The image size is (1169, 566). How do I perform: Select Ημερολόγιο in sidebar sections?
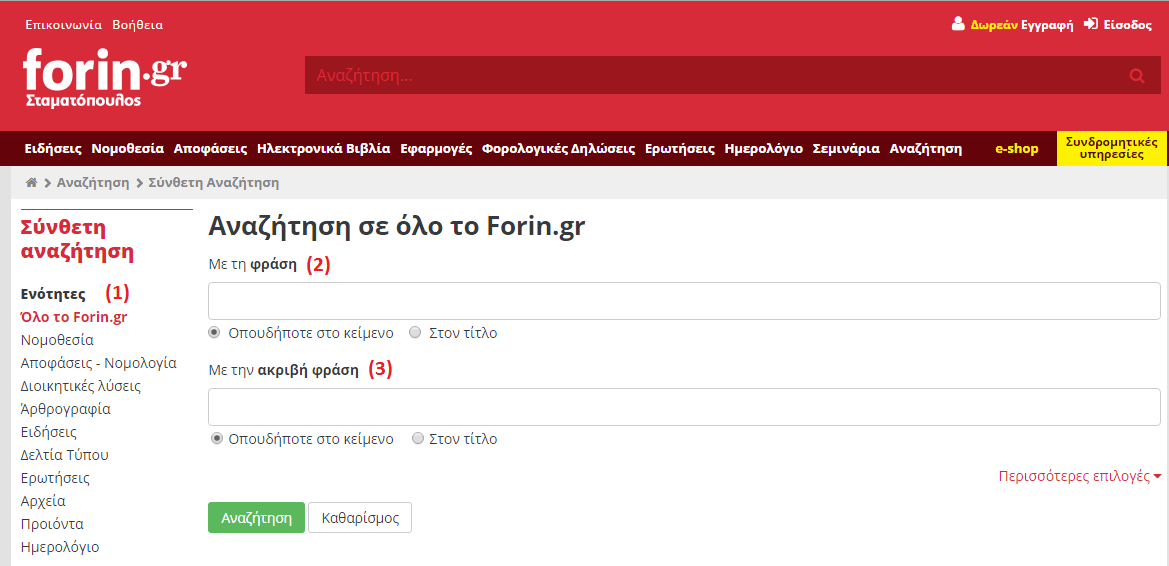coord(60,547)
